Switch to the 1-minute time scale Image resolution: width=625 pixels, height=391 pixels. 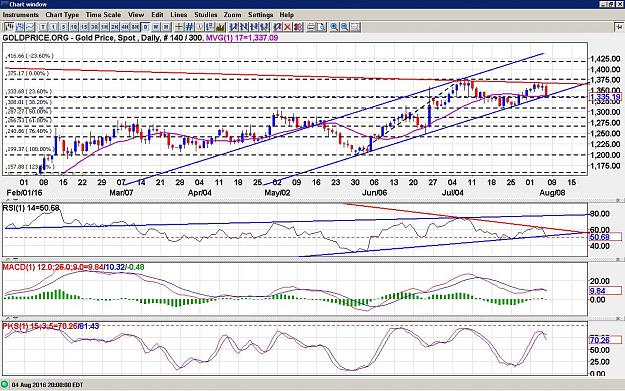(53, 27)
